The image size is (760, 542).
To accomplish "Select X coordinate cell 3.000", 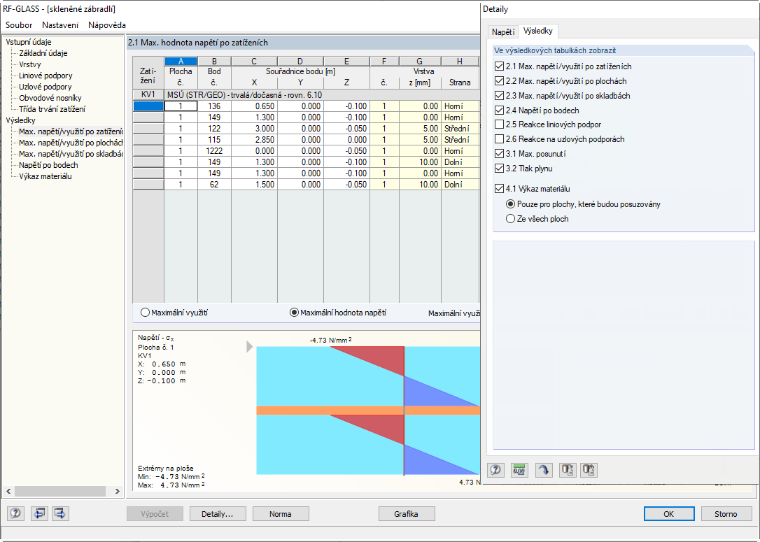I will [254, 128].
